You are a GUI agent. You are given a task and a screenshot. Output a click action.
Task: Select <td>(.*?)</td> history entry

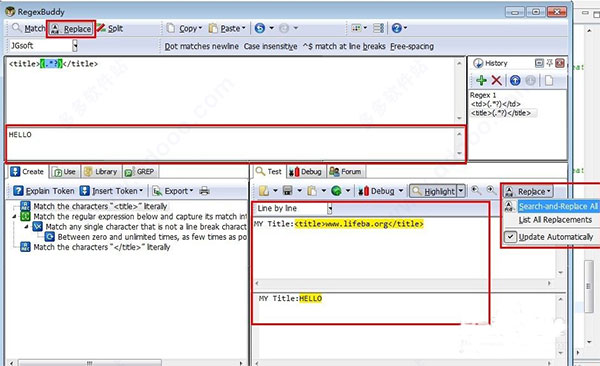tap(496, 104)
